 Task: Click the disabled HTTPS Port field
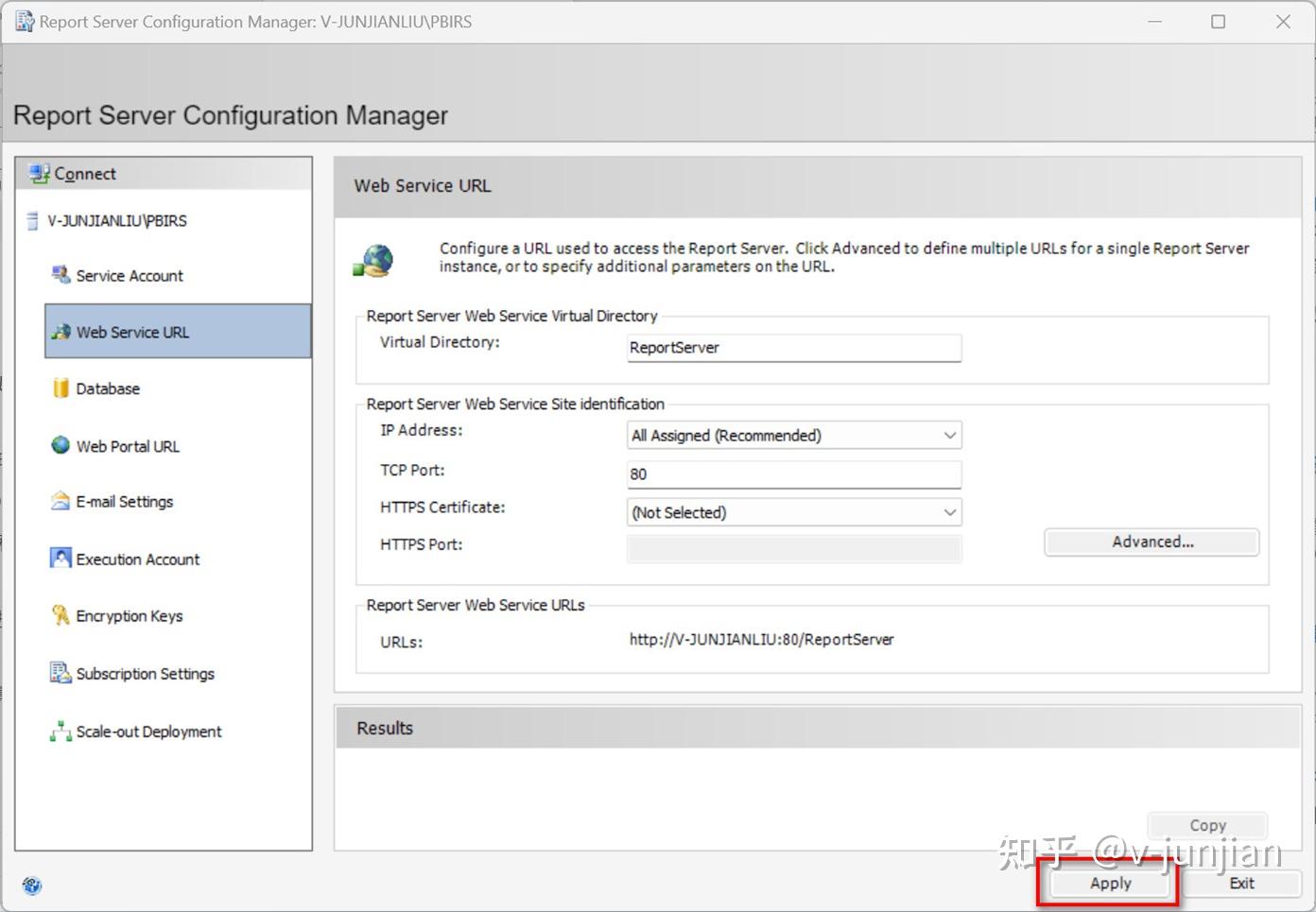click(794, 548)
